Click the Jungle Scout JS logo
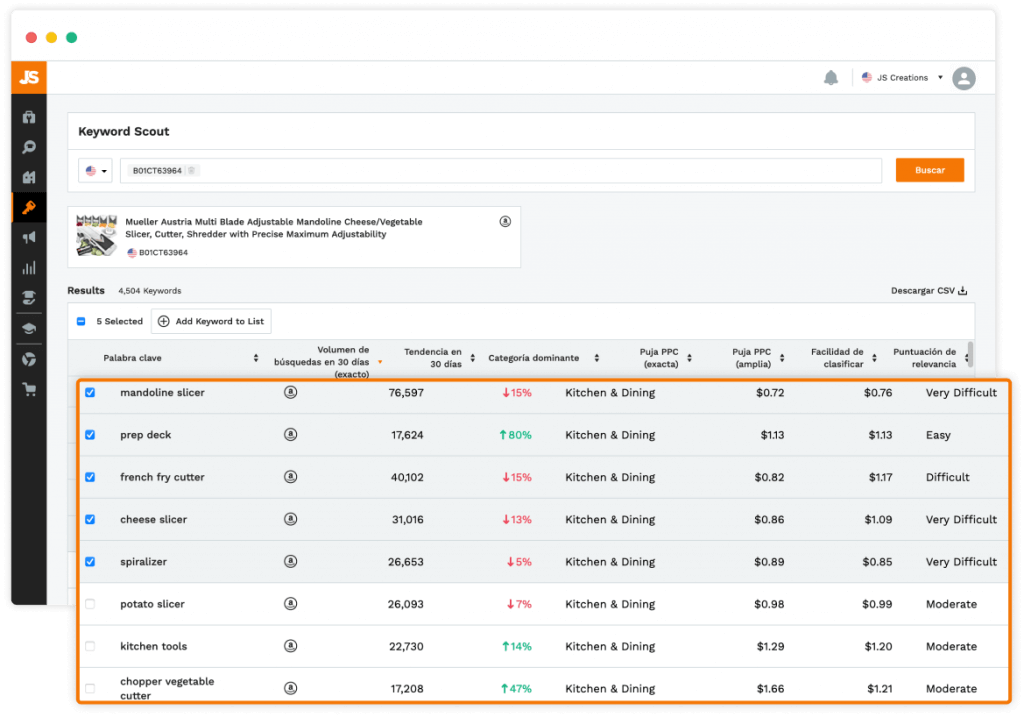Image resolution: width=1024 pixels, height=717 pixels. click(x=29, y=78)
